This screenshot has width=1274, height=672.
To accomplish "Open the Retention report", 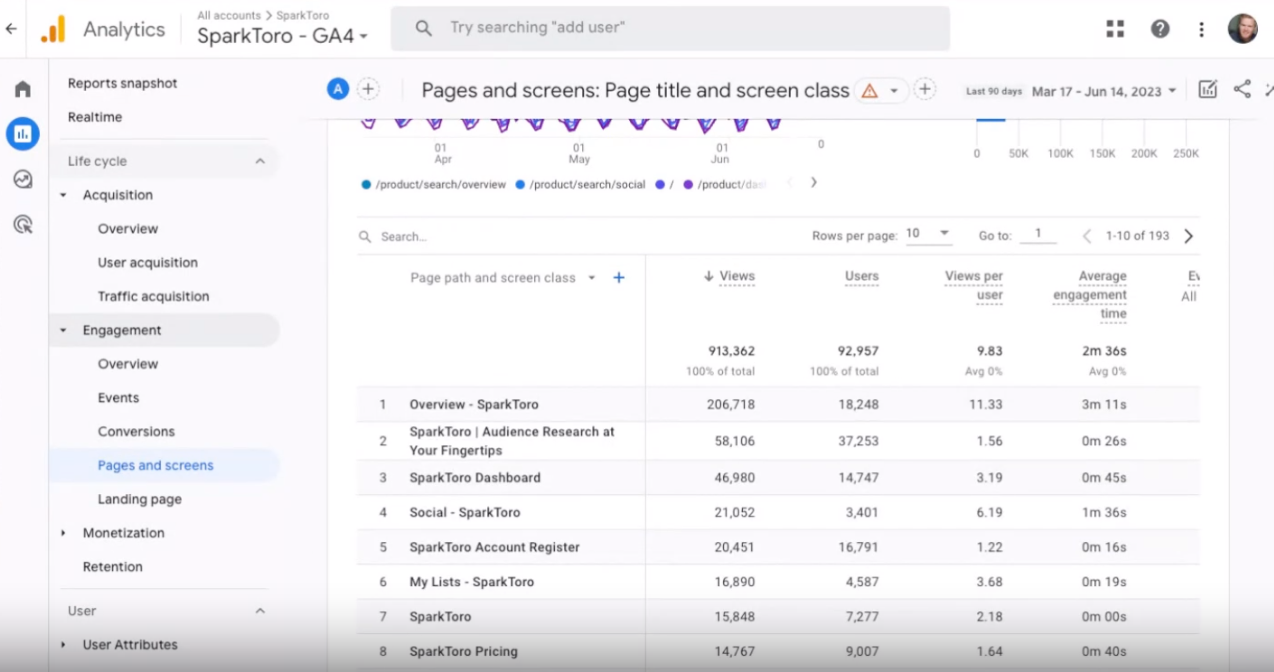I will click(113, 567).
